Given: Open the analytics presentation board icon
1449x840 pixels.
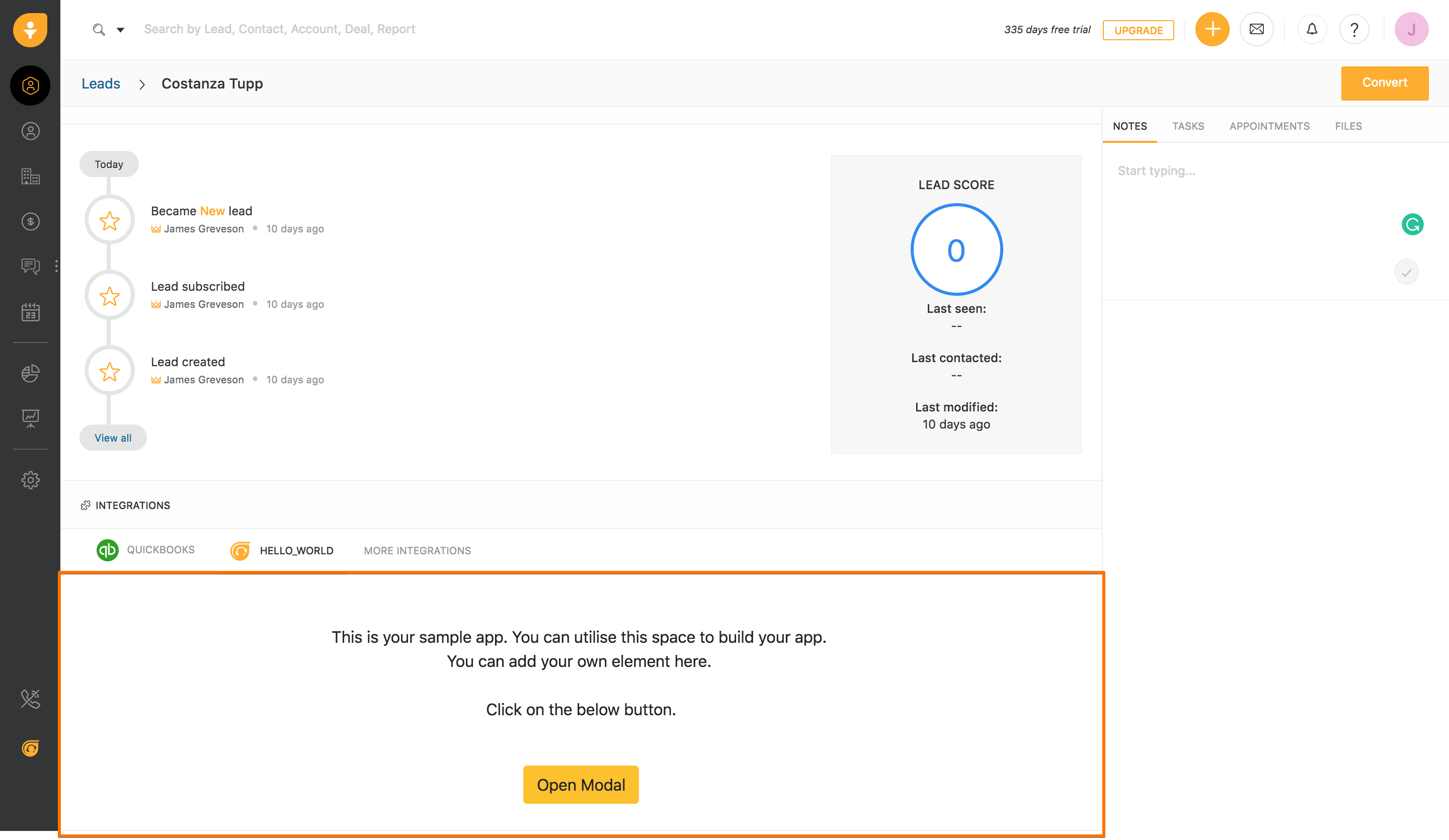Looking at the screenshot, I should click(31, 418).
